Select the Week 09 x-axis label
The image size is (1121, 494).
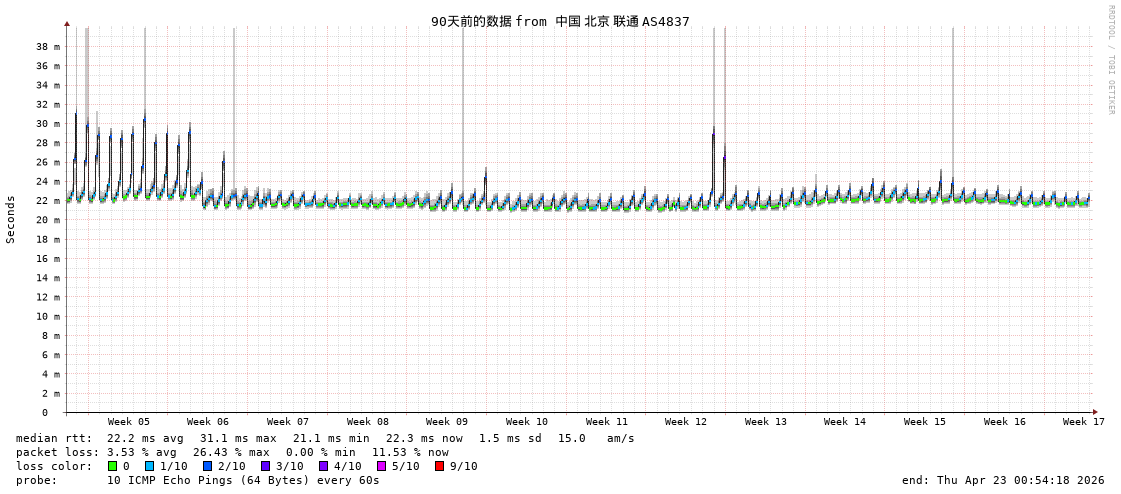point(447,422)
